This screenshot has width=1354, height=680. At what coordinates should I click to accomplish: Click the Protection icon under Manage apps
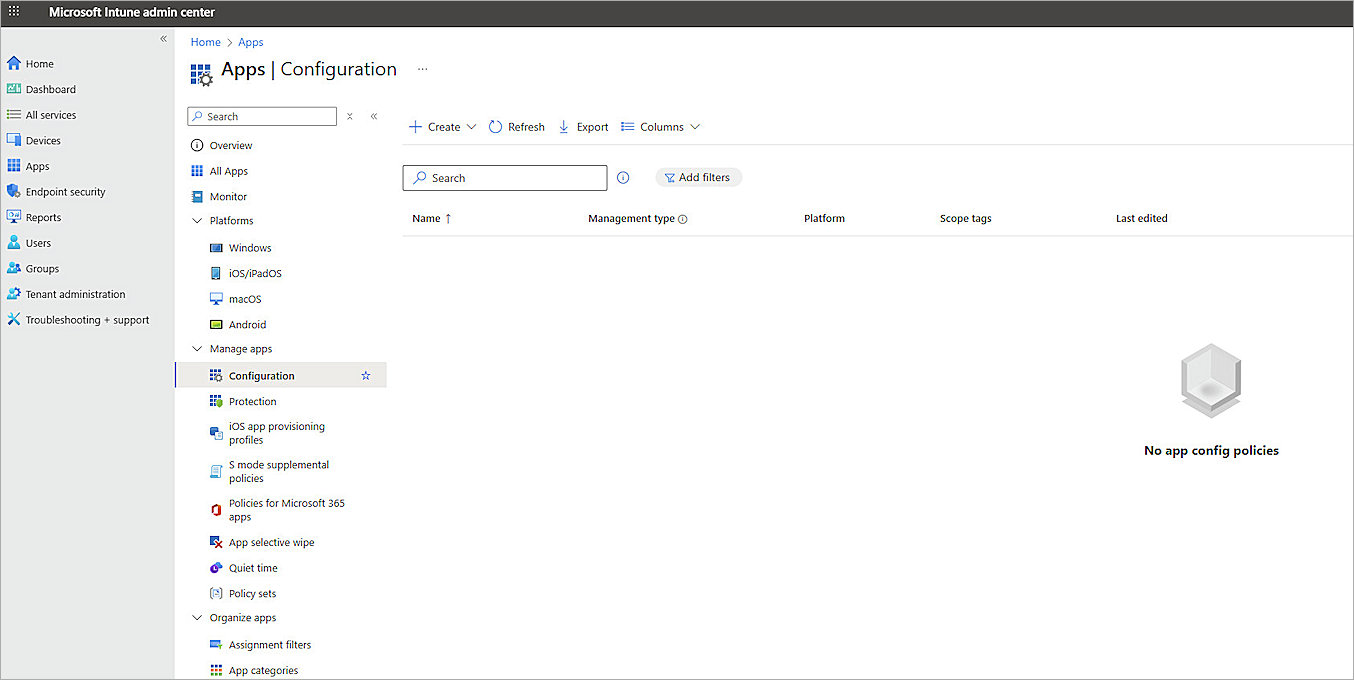click(x=216, y=401)
